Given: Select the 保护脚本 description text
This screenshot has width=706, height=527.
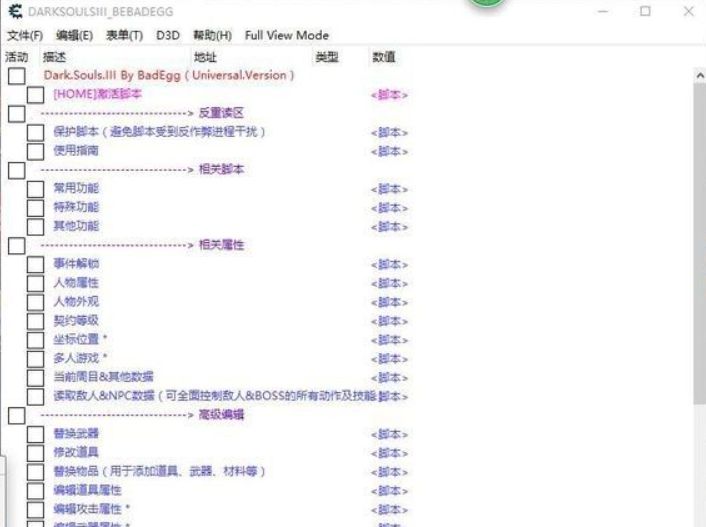Looking at the screenshot, I should point(159,132).
